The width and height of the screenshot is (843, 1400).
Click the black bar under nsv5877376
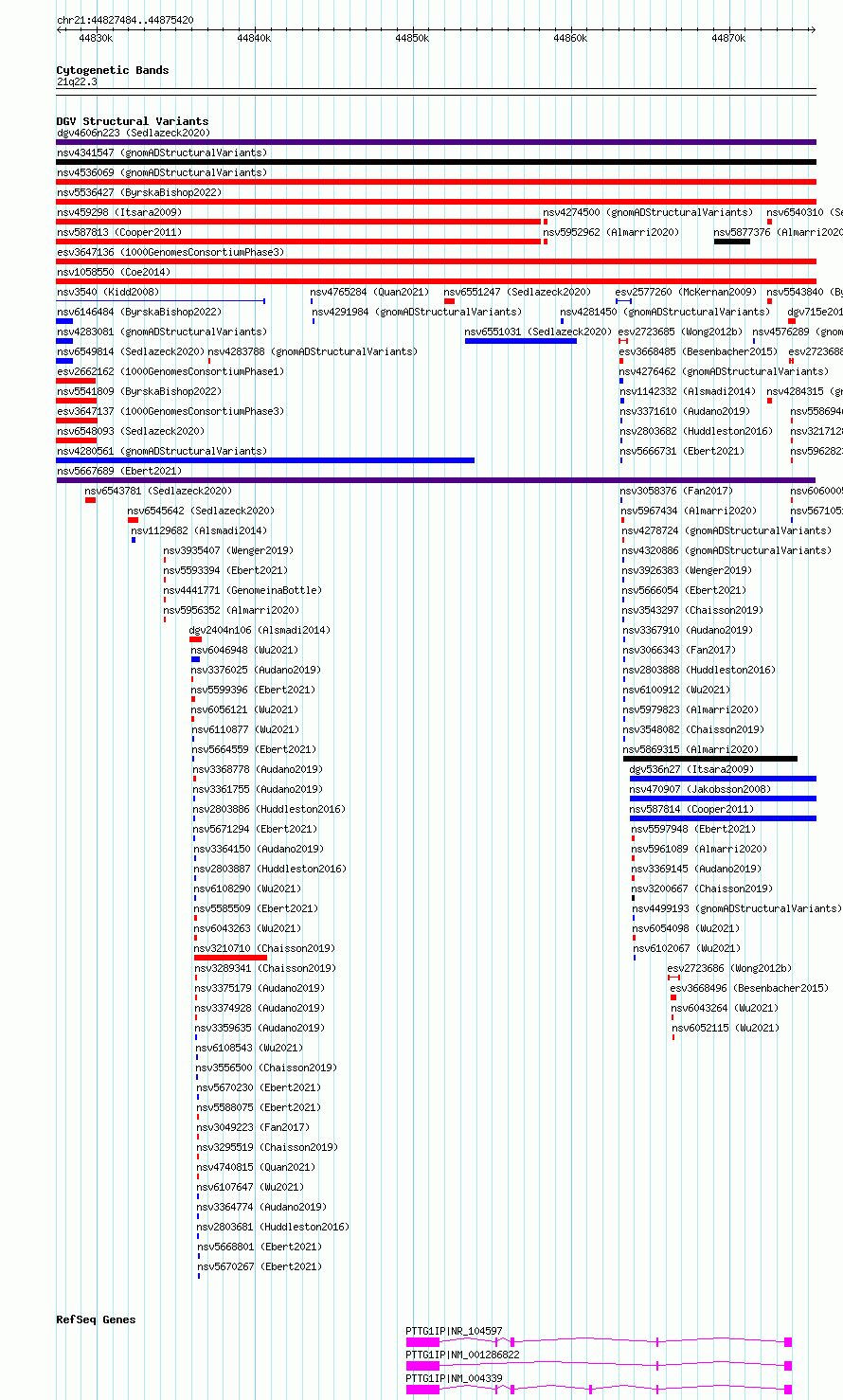pos(732,242)
